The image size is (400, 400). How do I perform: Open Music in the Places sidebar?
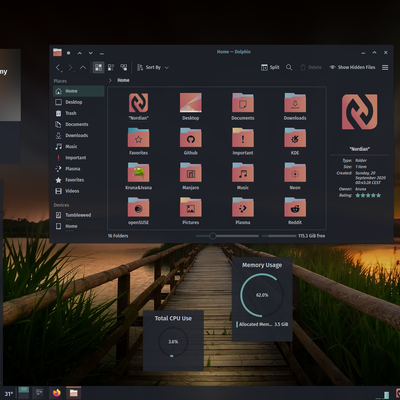click(79, 146)
